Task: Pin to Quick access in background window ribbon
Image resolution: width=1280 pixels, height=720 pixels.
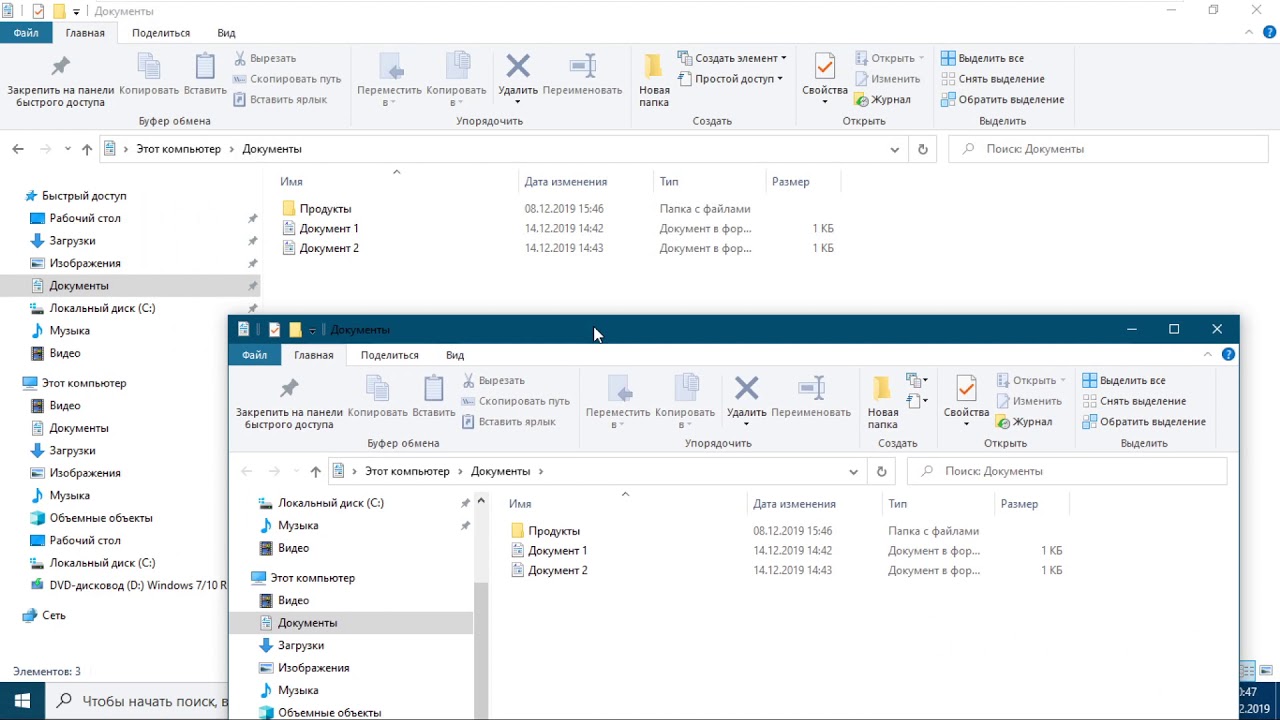Action: click(60, 80)
